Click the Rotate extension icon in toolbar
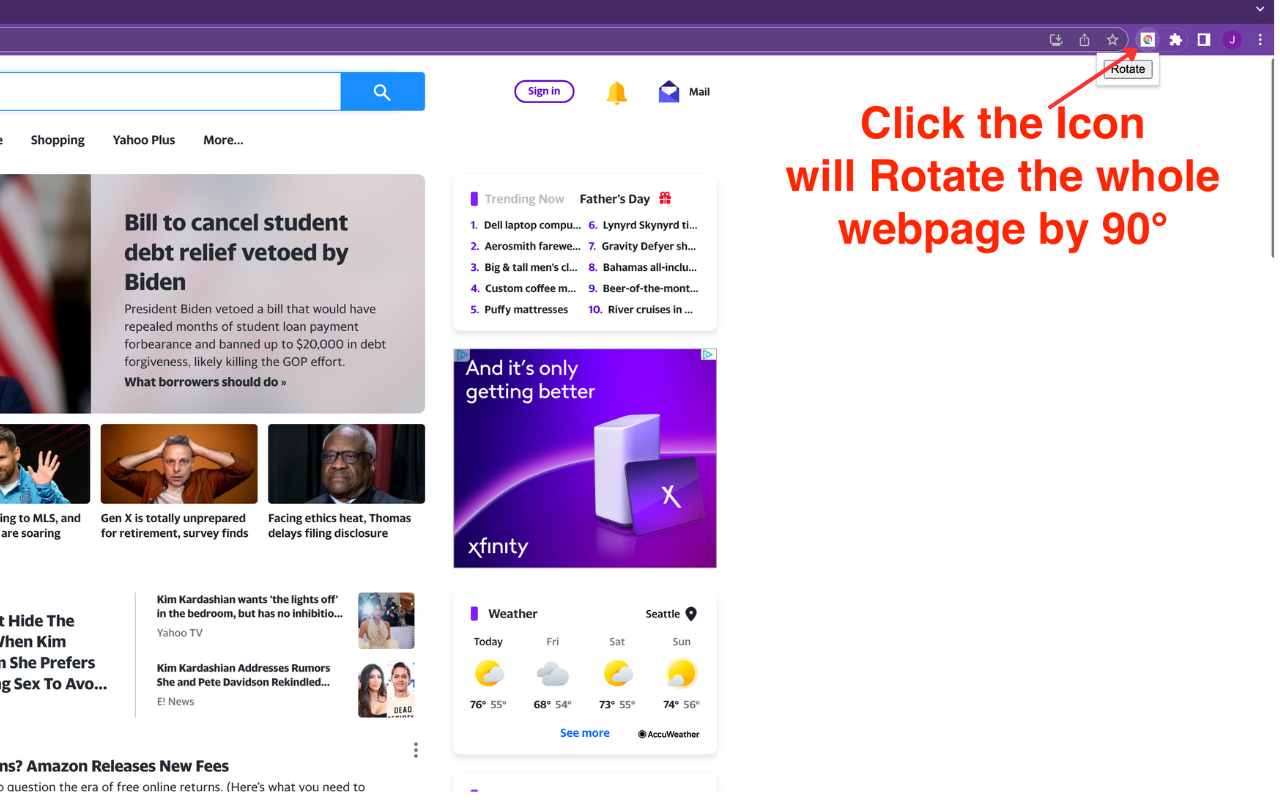Image resolution: width=1280 pixels, height=800 pixels. [1148, 40]
